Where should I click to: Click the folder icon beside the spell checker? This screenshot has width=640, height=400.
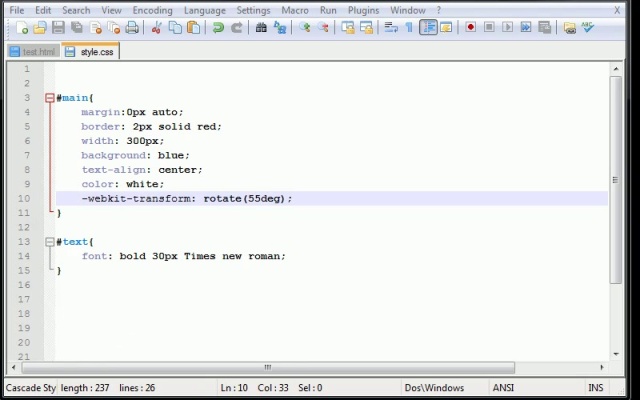point(569,27)
